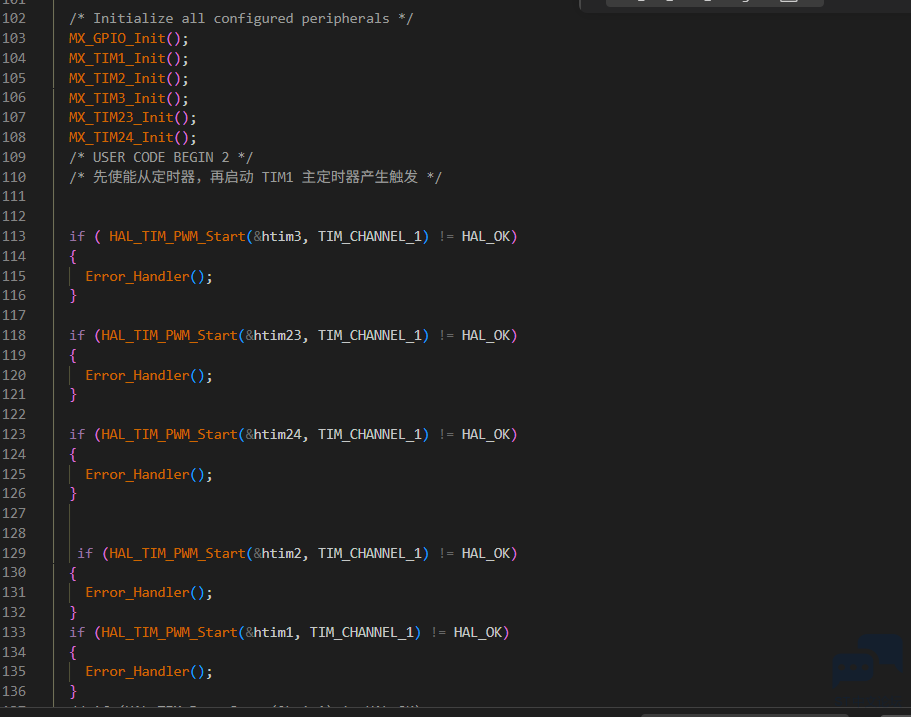Click Error_Handler call on line 125
Image resolution: width=911 pixels, height=717 pixels.
[149, 475]
